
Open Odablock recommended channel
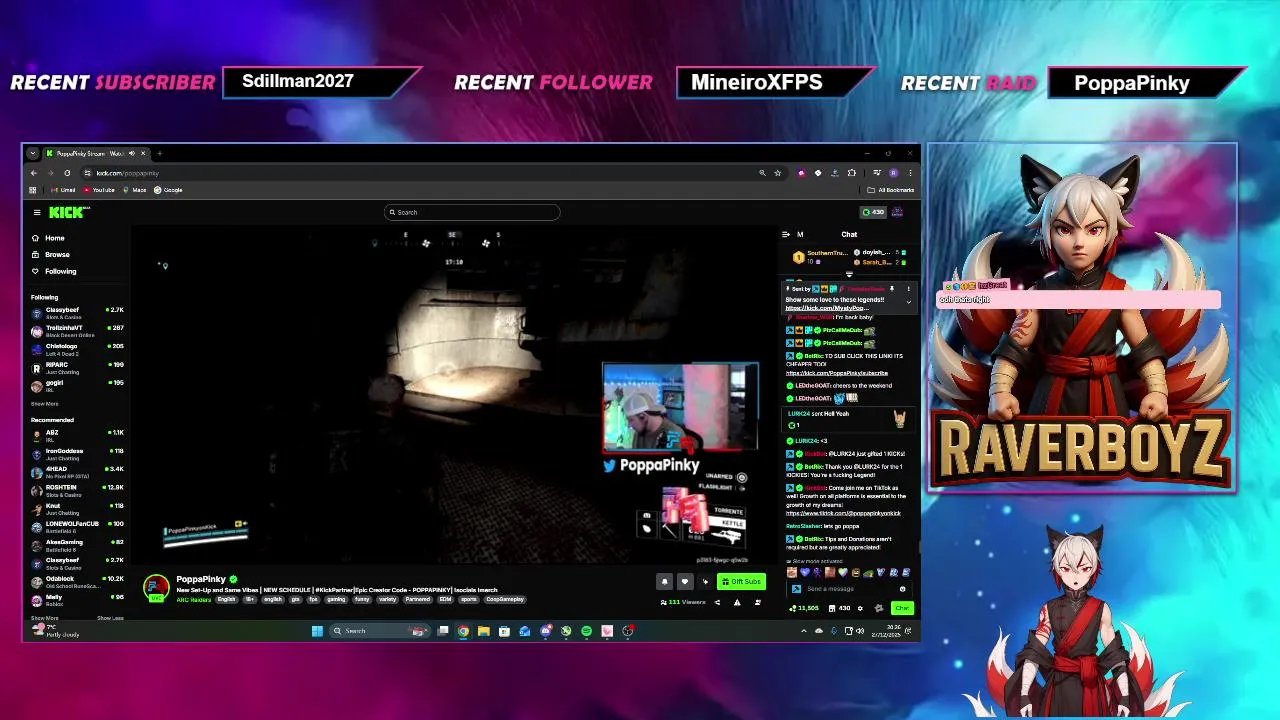point(77,581)
